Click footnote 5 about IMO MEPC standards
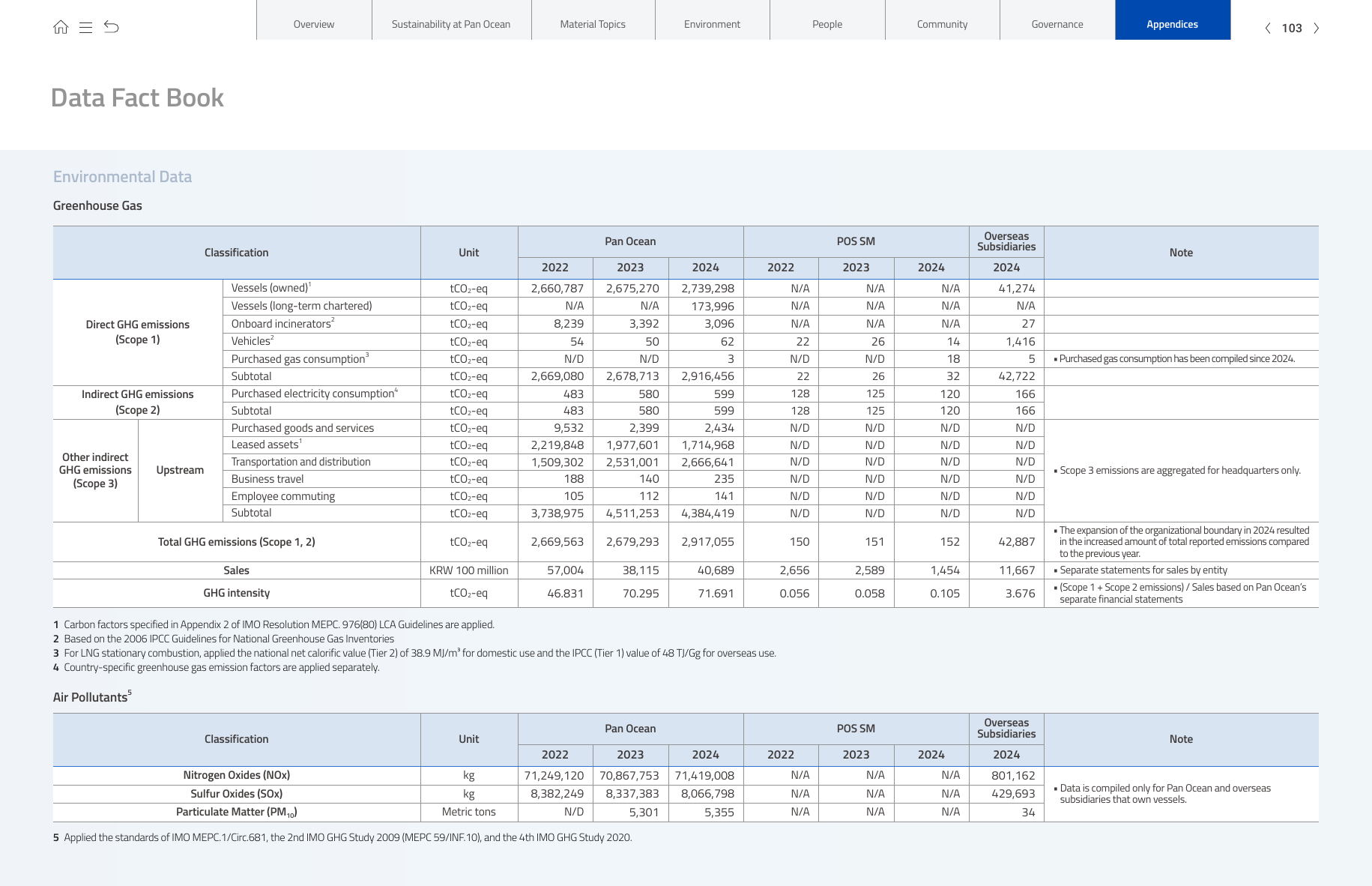Image resolution: width=1372 pixels, height=886 pixels. point(342,837)
